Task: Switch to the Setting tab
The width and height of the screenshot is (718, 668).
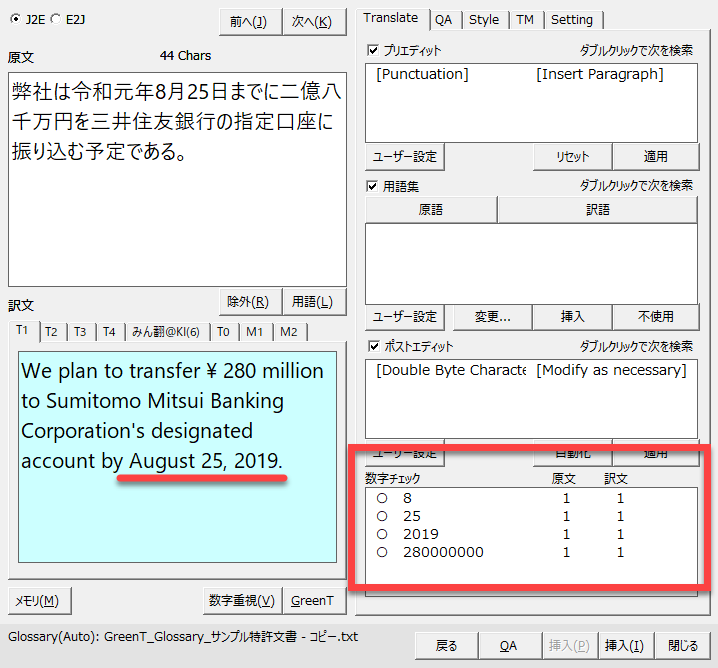Action: (572, 19)
